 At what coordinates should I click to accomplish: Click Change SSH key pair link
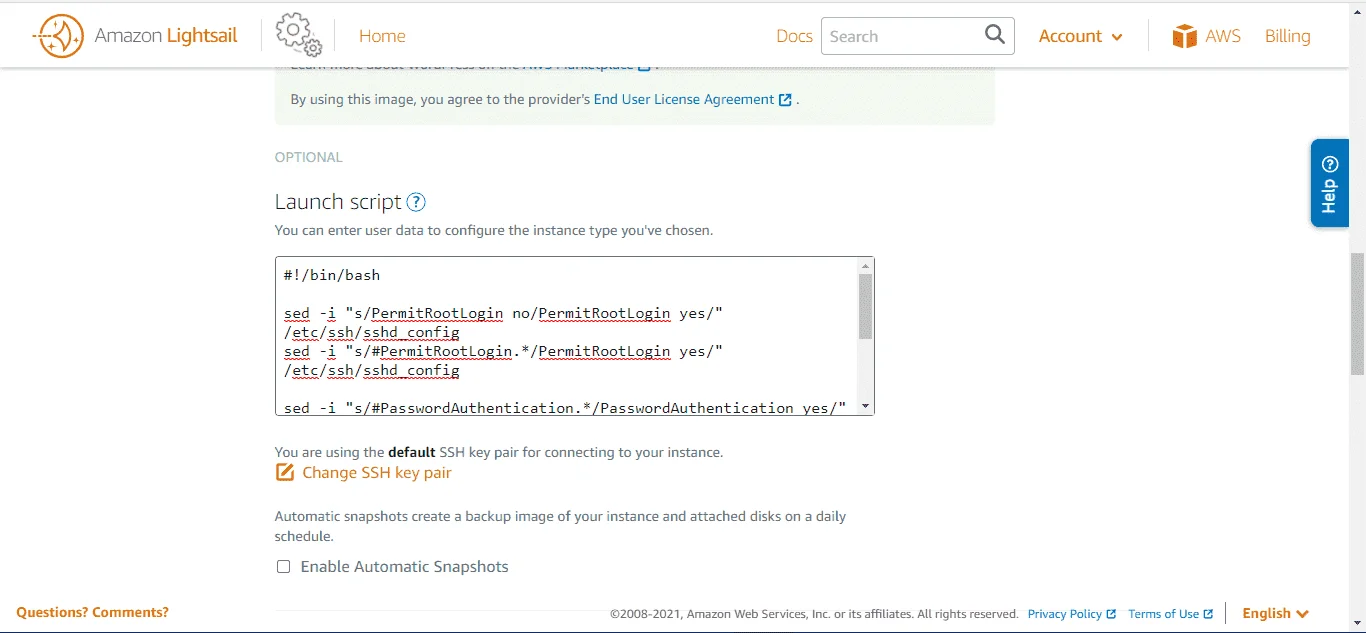coord(377,472)
